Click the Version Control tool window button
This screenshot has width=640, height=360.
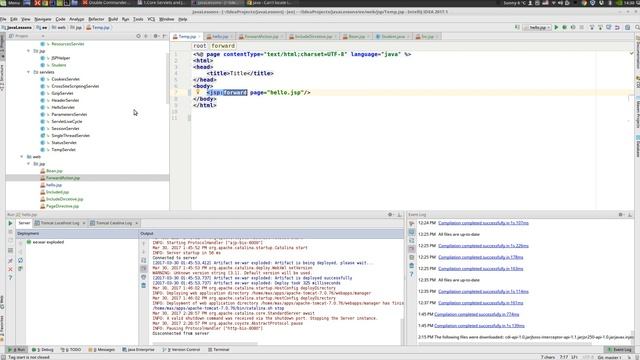point(181,349)
